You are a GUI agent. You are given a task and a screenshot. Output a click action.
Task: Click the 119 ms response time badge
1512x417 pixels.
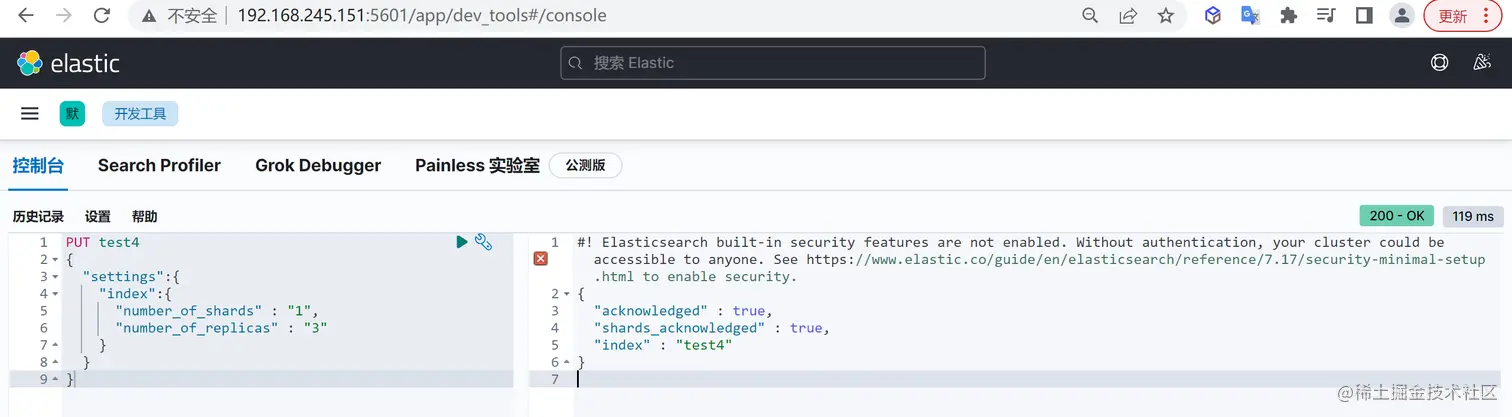point(1473,216)
